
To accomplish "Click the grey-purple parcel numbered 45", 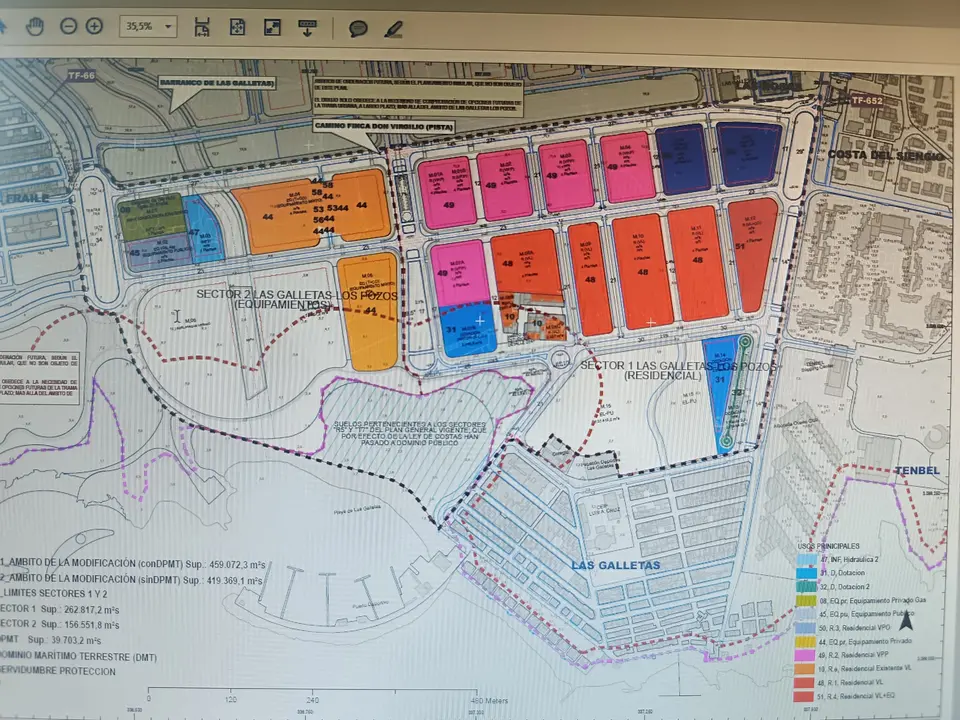I will 158,252.
